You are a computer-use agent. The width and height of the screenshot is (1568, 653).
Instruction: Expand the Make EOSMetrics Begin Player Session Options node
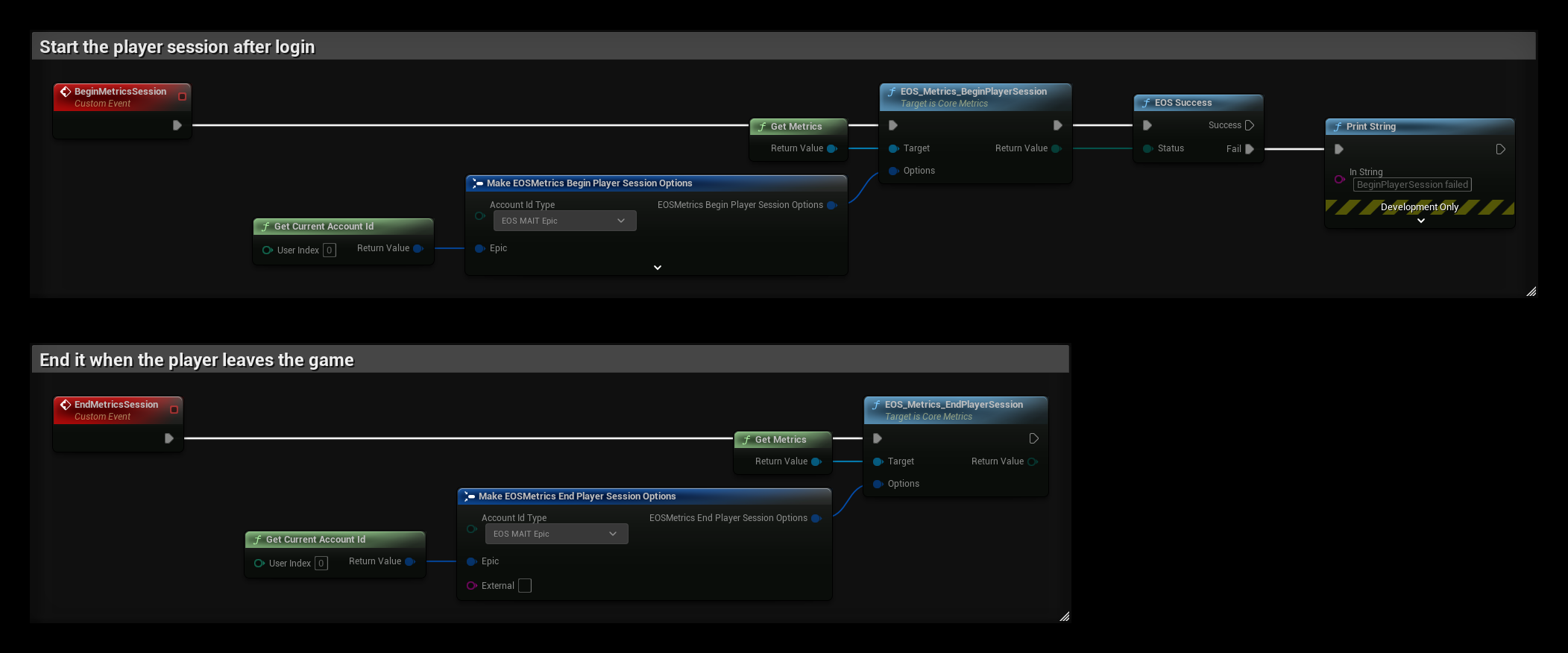pyautogui.click(x=658, y=268)
